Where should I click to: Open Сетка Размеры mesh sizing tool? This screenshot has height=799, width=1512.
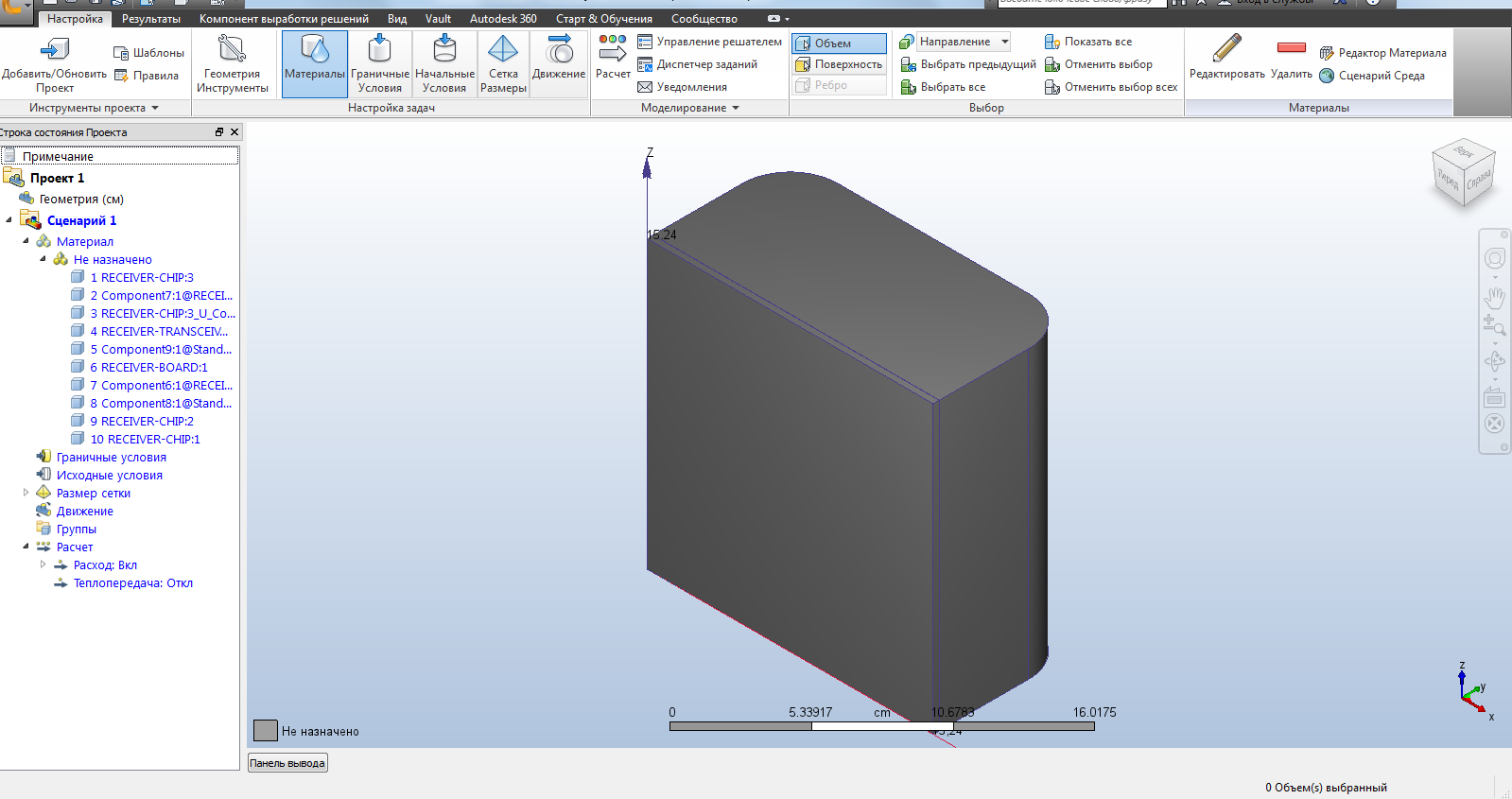[503, 49]
